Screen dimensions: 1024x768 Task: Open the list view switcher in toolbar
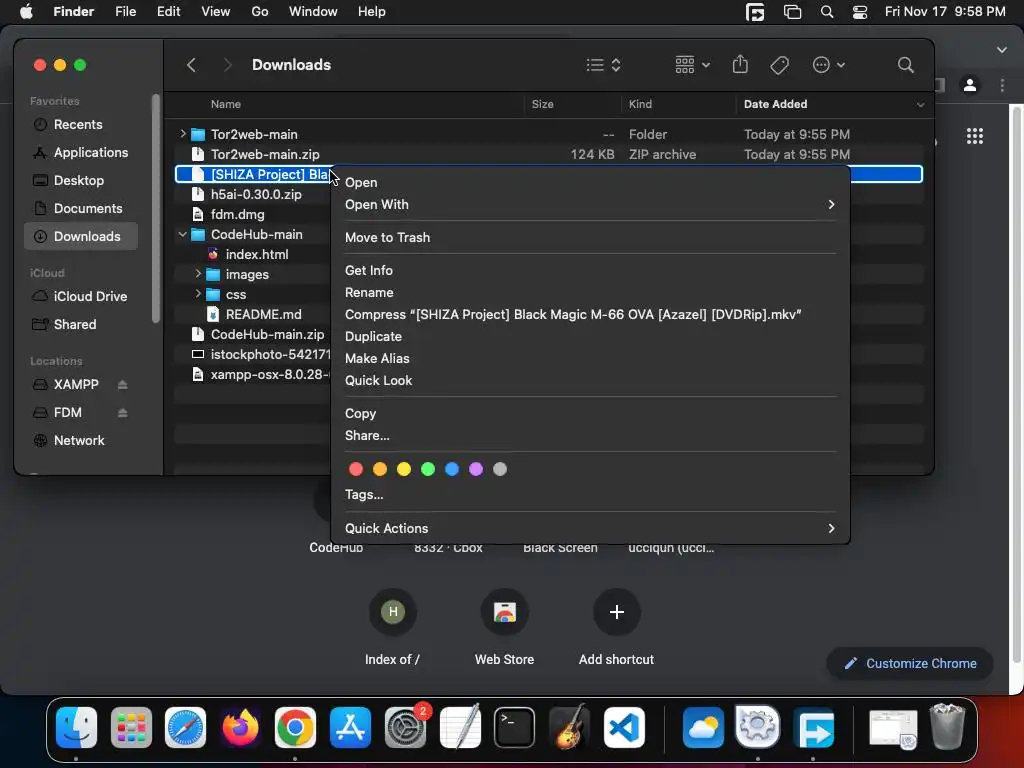point(603,65)
